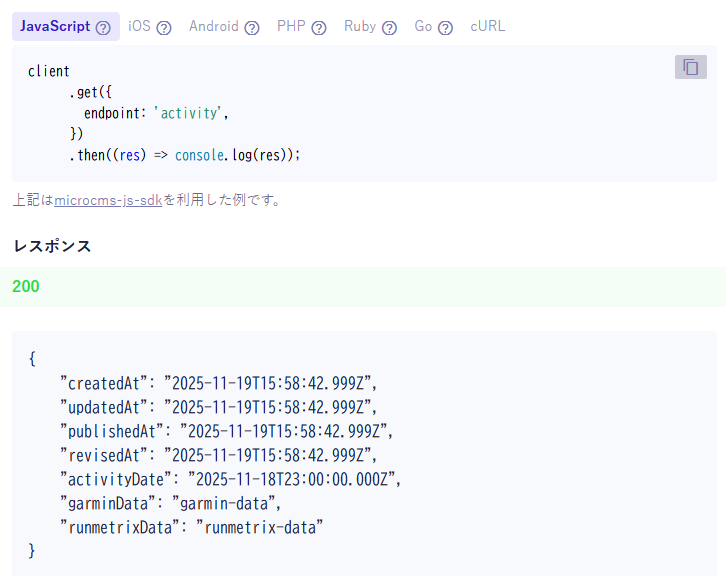Open the help icon next to Go
The width and height of the screenshot is (726, 576).
click(445, 28)
